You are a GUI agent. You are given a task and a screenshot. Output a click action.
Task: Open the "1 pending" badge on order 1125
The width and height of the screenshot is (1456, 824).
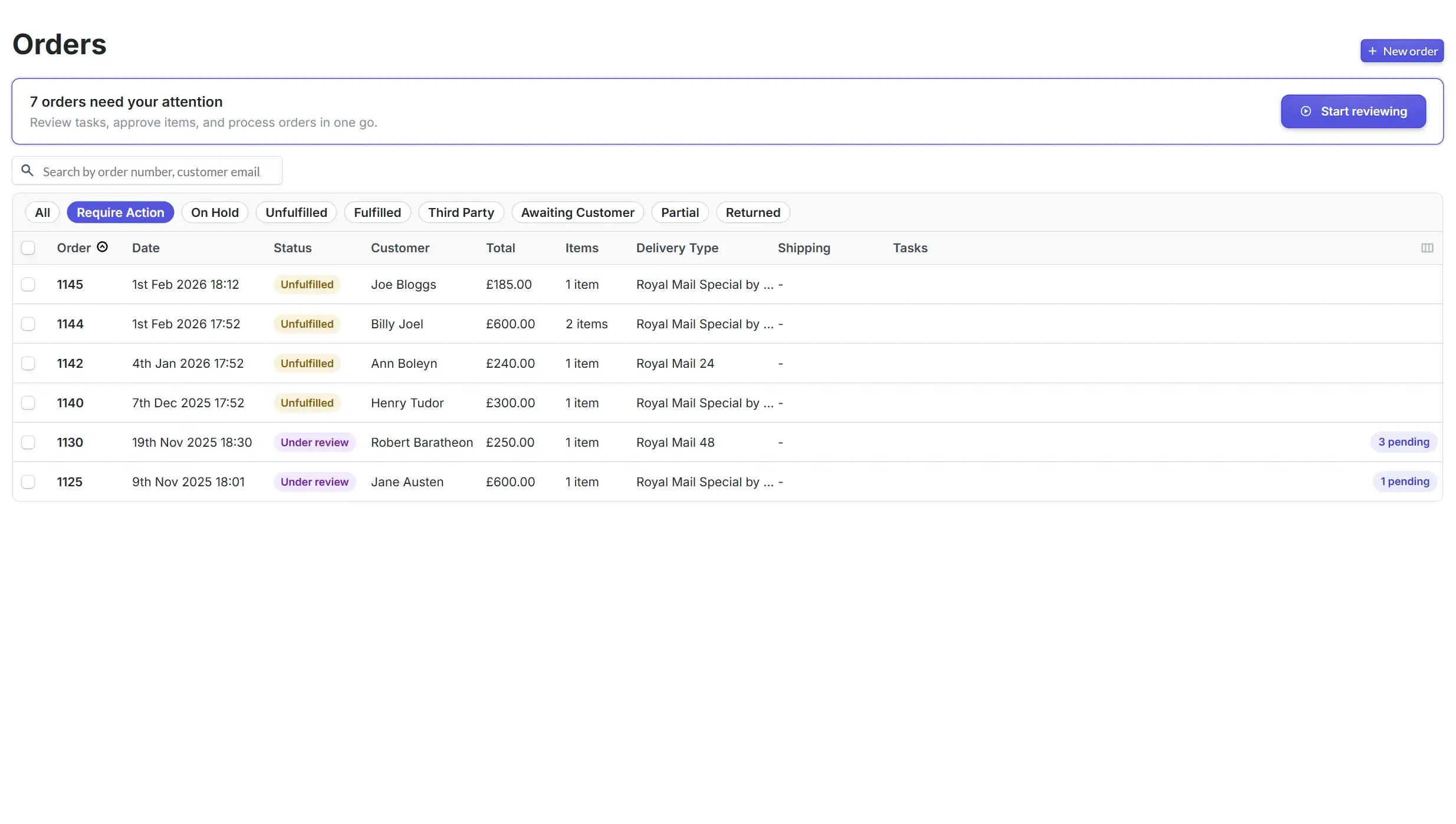(x=1404, y=481)
